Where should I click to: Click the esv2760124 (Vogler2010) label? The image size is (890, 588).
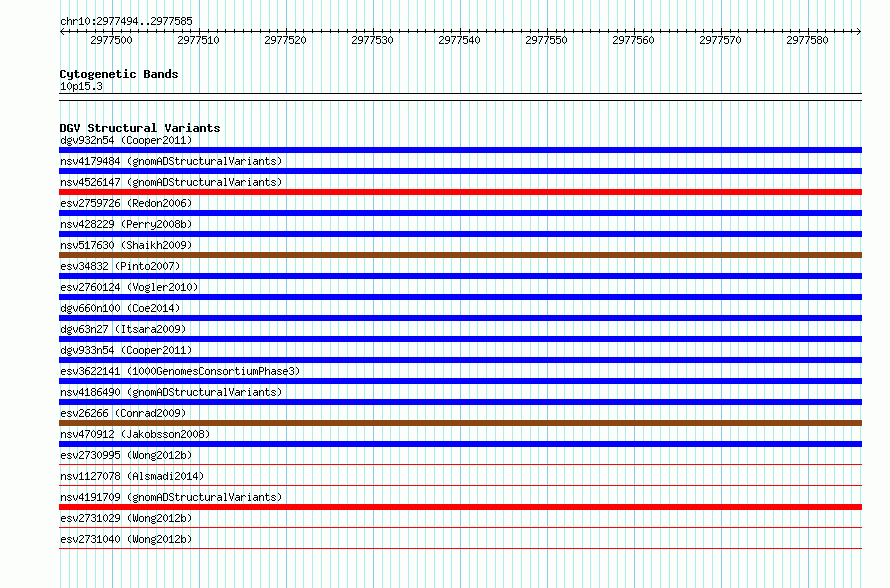129,287
